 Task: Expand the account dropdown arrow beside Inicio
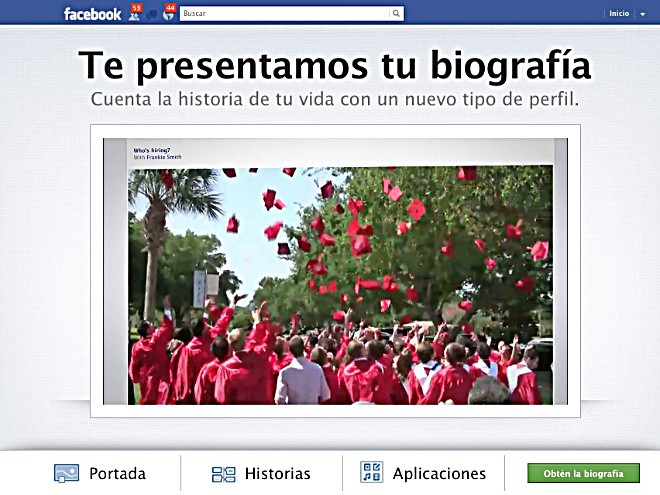point(642,14)
